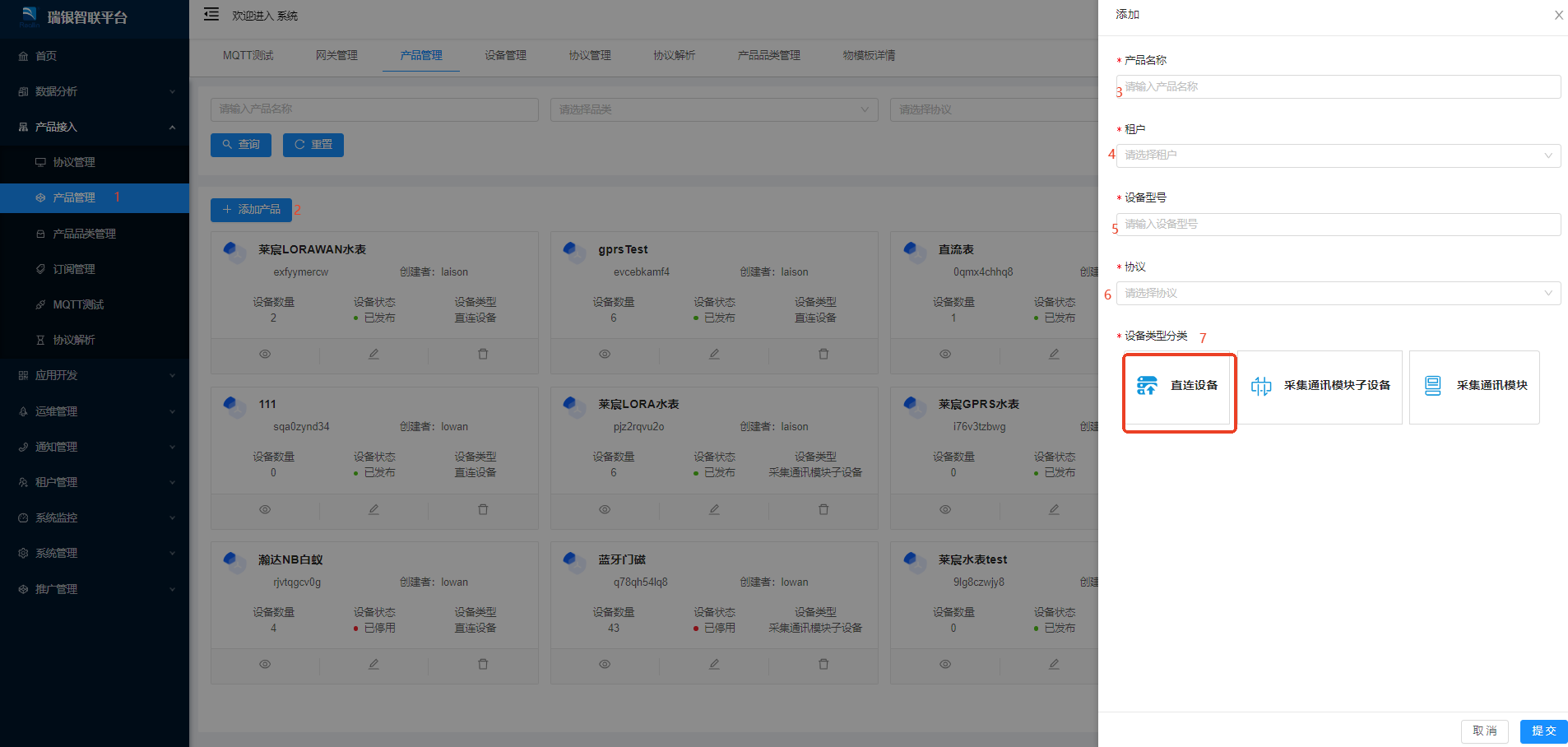Edit the 莱宸LORAWAN水表 product

[x=373, y=354]
